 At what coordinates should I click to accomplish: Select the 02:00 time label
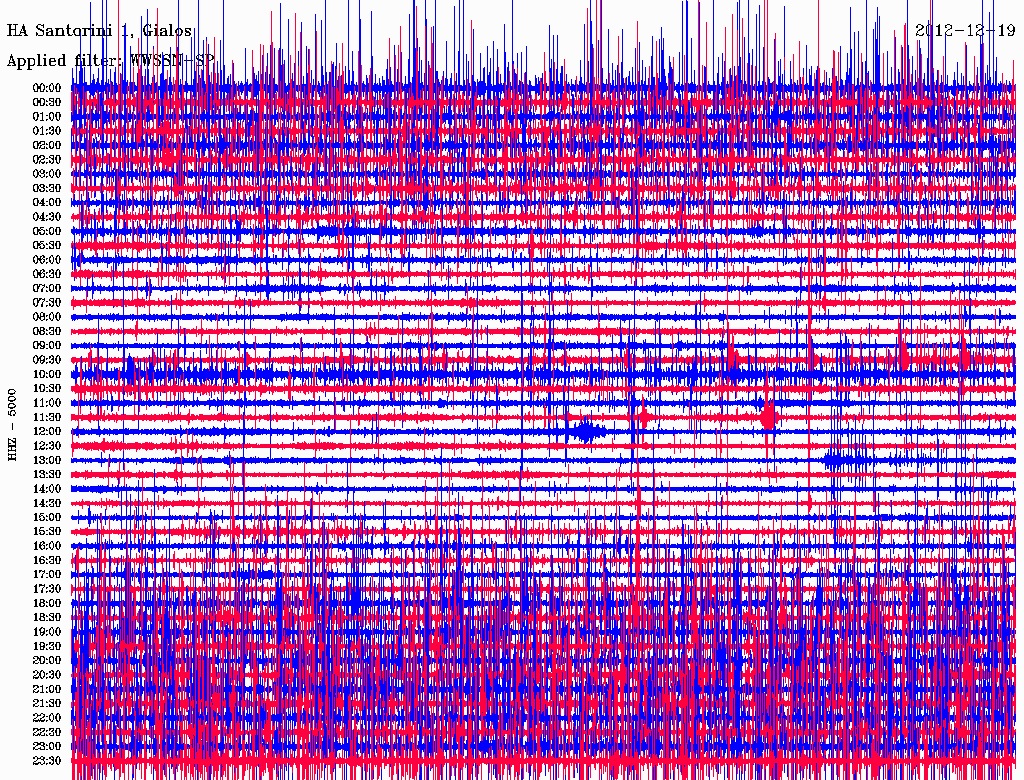(x=47, y=146)
